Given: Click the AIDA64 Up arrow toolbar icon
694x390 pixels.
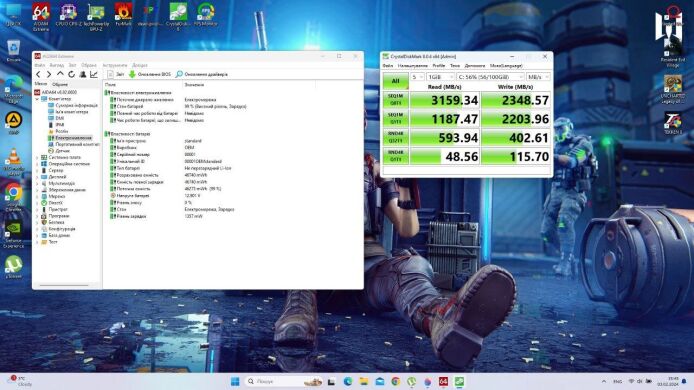Looking at the screenshot, I should pyautogui.click(x=60, y=74).
